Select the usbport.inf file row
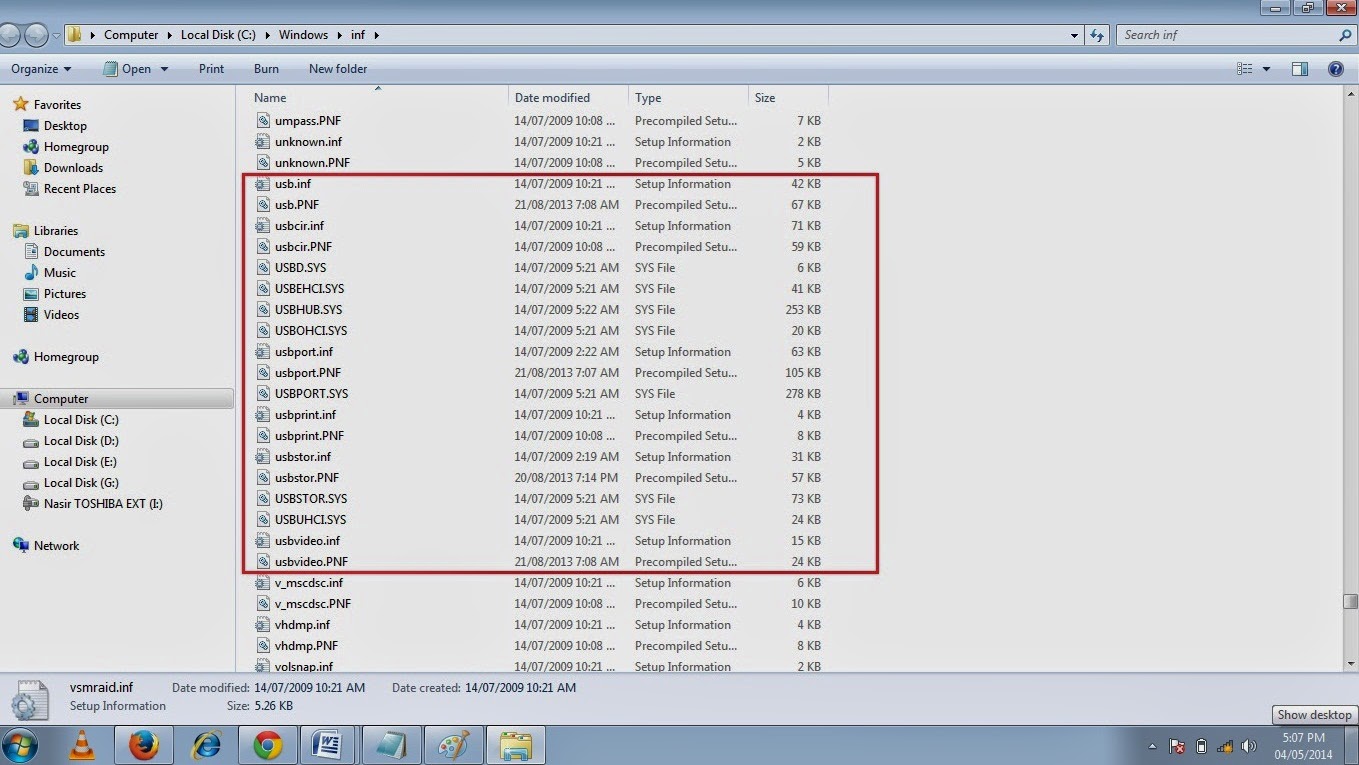This screenshot has height=765, width=1359. pos(538,352)
